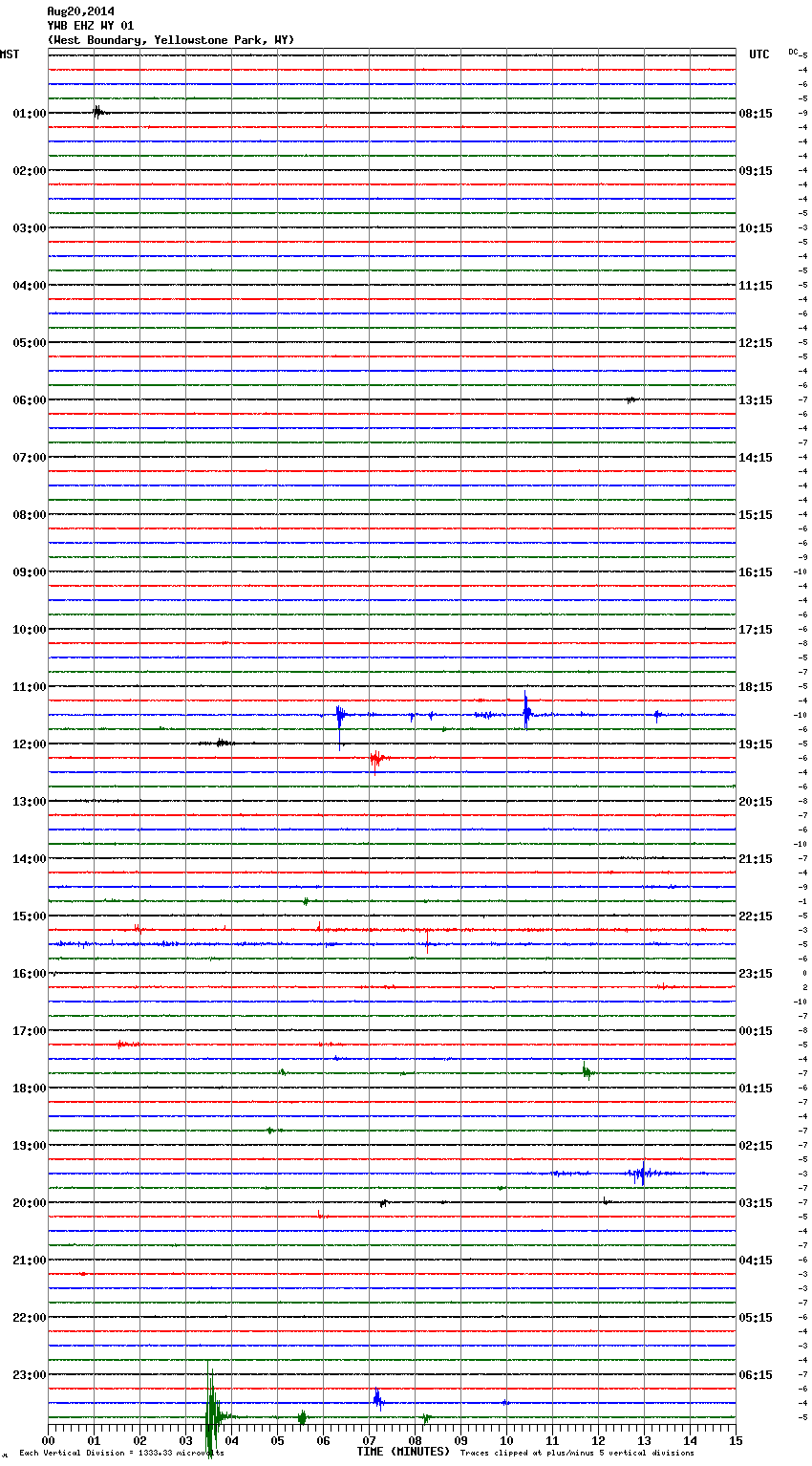Viewport: 812px width, 1466px height.
Task: Select the station code YWB EHZ WY 01
Action: pyautogui.click(x=91, y=26)
